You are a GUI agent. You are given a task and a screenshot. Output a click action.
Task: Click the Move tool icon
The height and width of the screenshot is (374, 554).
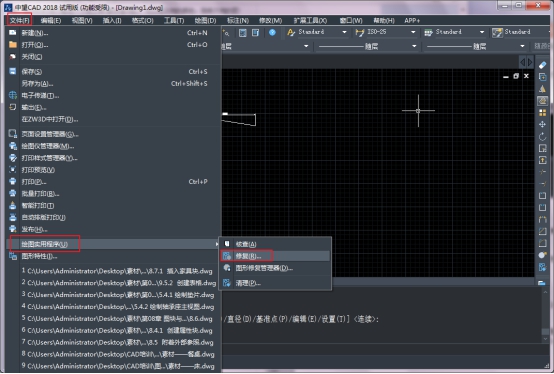542,124
